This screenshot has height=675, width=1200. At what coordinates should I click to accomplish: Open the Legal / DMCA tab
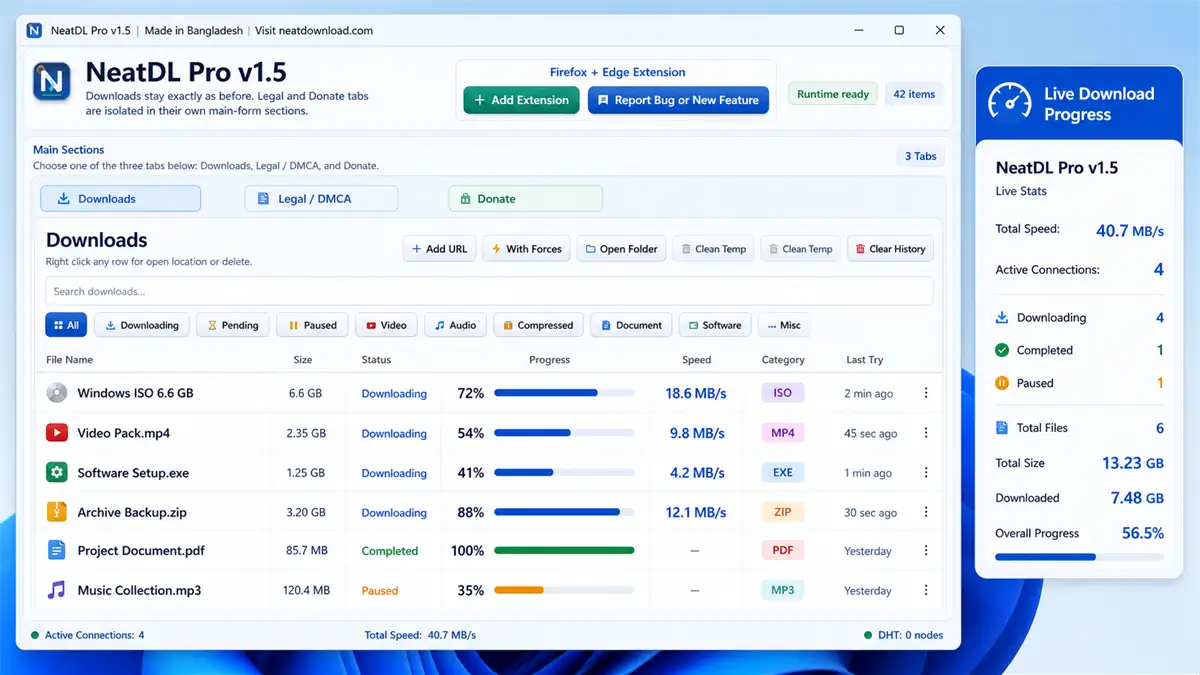[321, 199]
